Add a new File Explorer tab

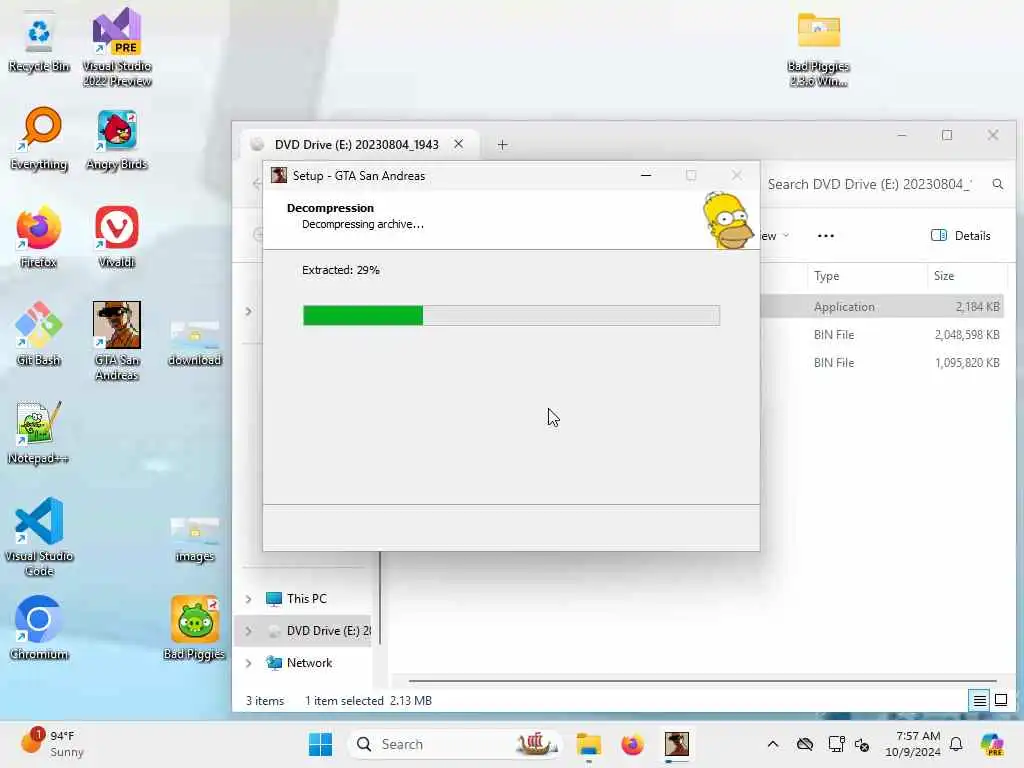pyautogui.click(x=502, y=144)
